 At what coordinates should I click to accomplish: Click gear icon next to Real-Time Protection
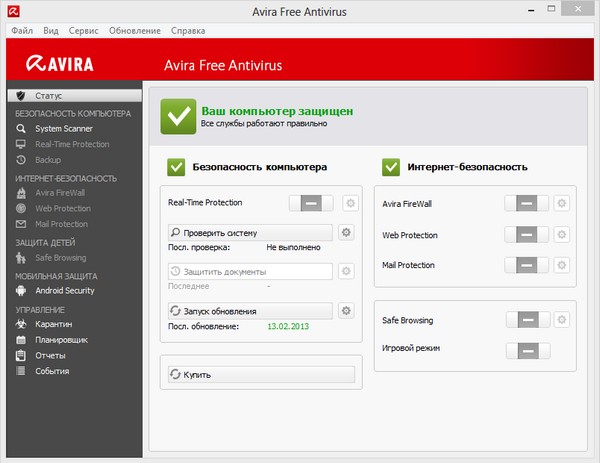[x=350, y=203]
